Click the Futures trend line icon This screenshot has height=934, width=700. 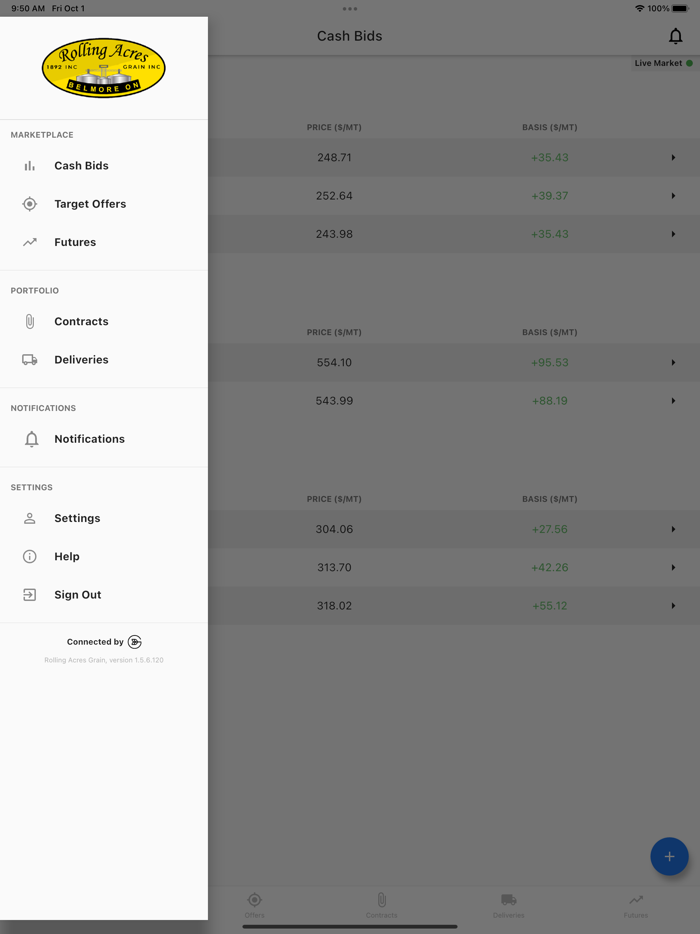click(x=30, y=242)
